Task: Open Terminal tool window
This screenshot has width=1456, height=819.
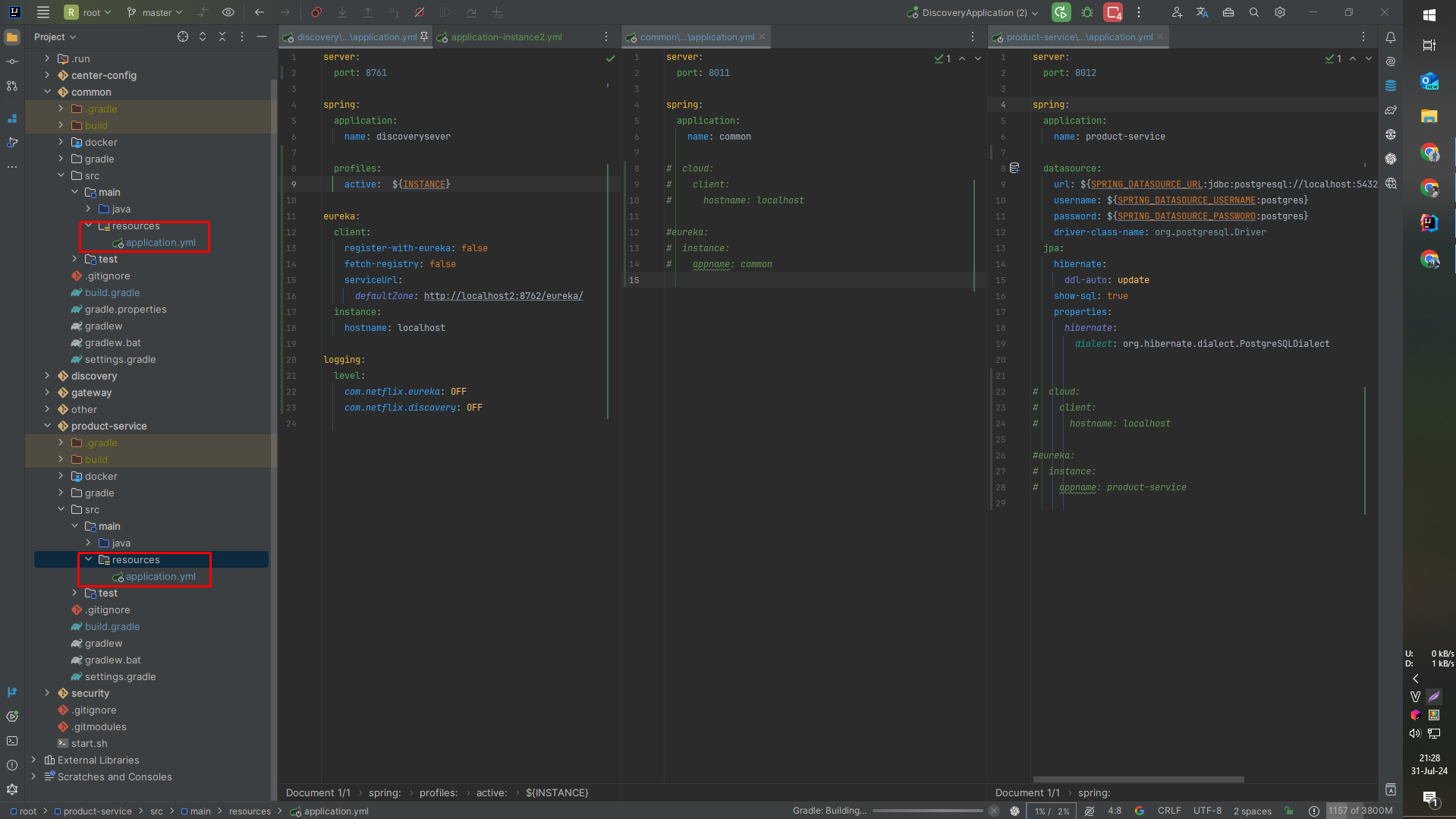Action: tap(12, 741)
